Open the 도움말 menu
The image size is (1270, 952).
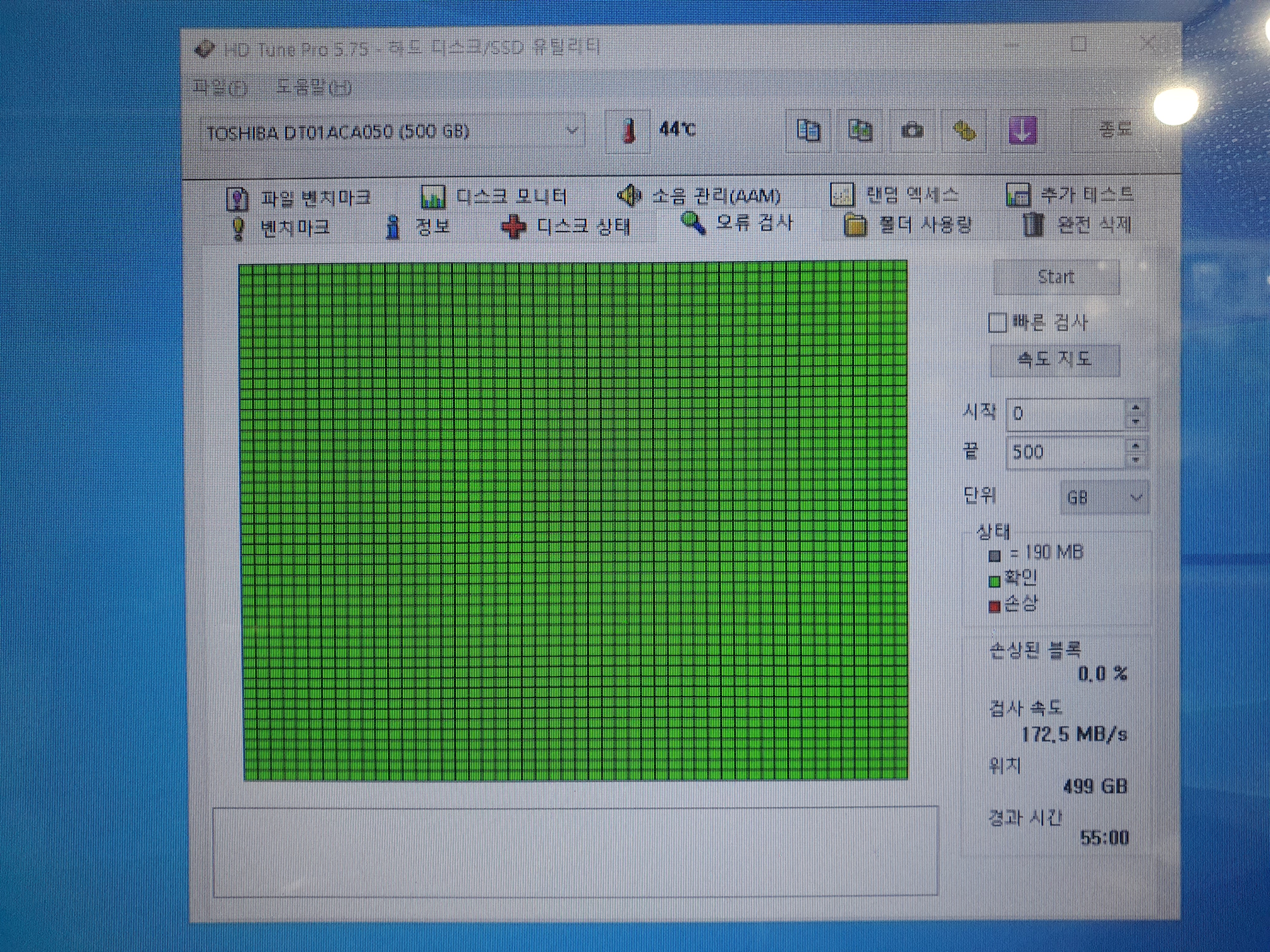[x=313, y=87]
